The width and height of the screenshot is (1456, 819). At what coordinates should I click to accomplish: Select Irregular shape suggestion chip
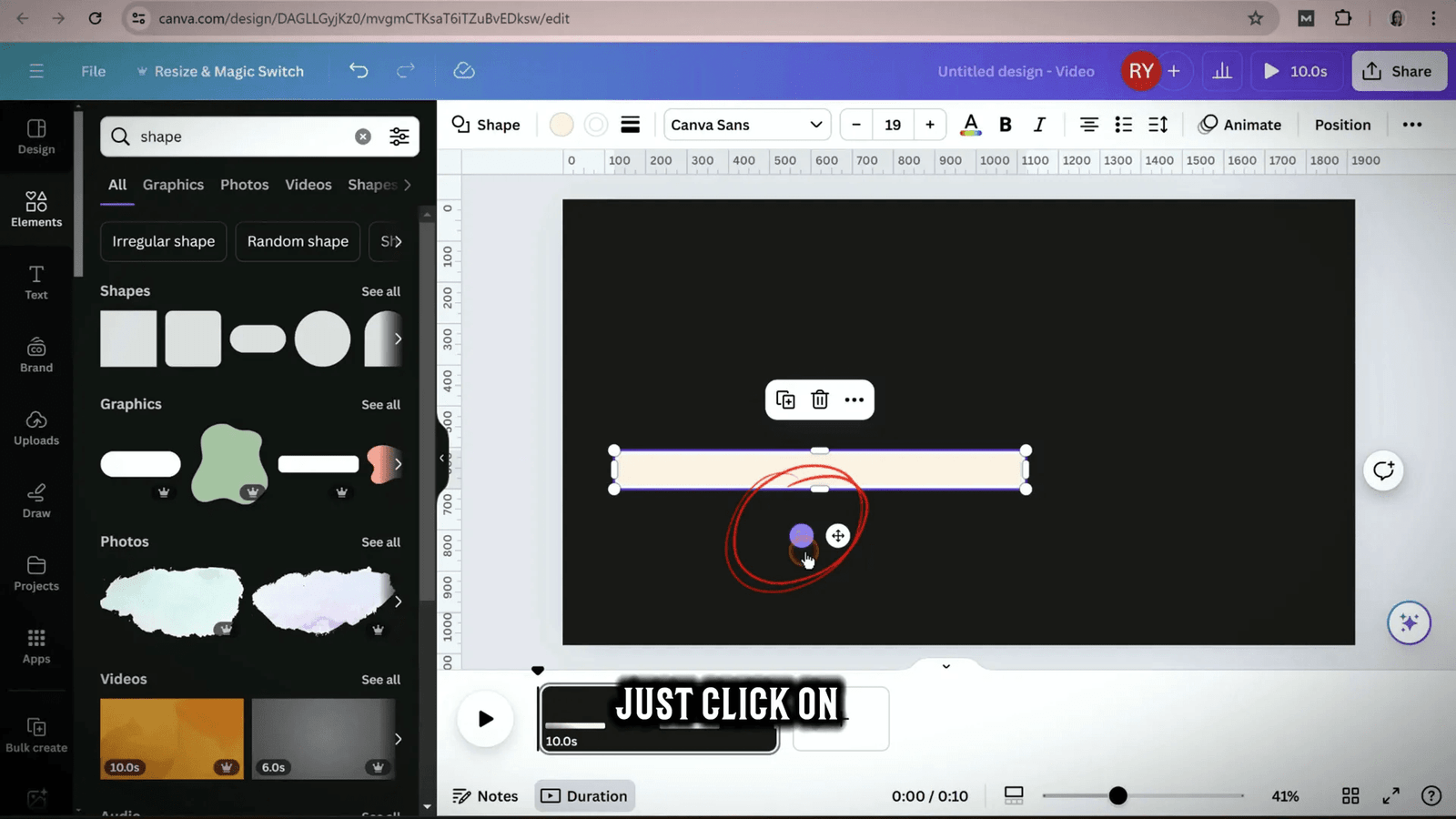[x=164, y=241]
